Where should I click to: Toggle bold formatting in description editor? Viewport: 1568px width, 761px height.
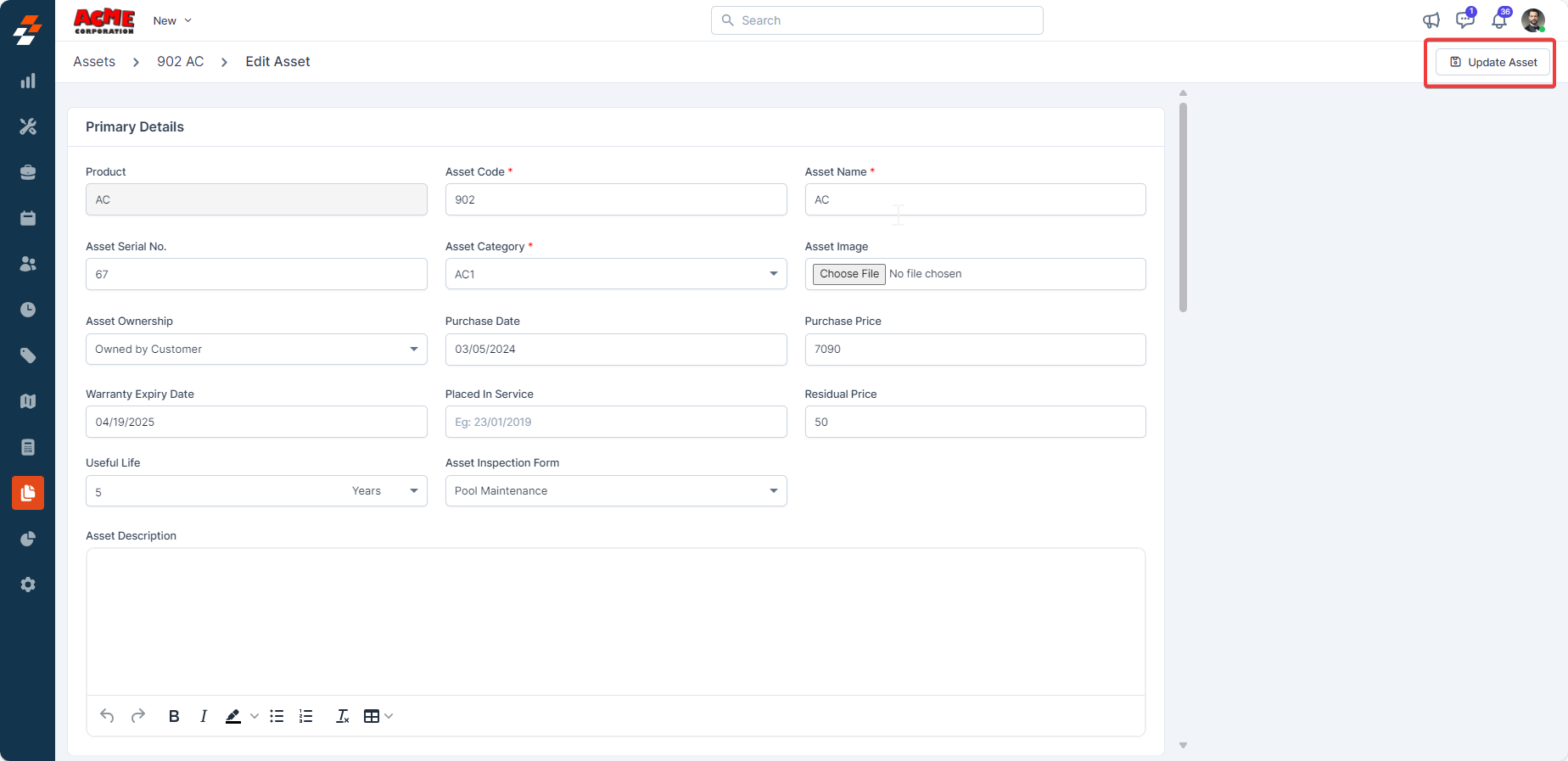(x=174, y=716)
